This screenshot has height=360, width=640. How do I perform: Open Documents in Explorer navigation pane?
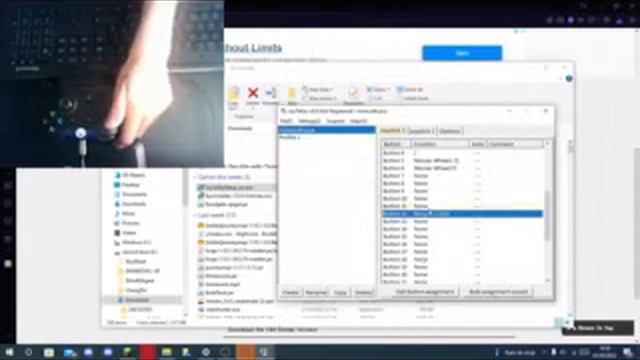pyautogui.click(x=131, y=194)
